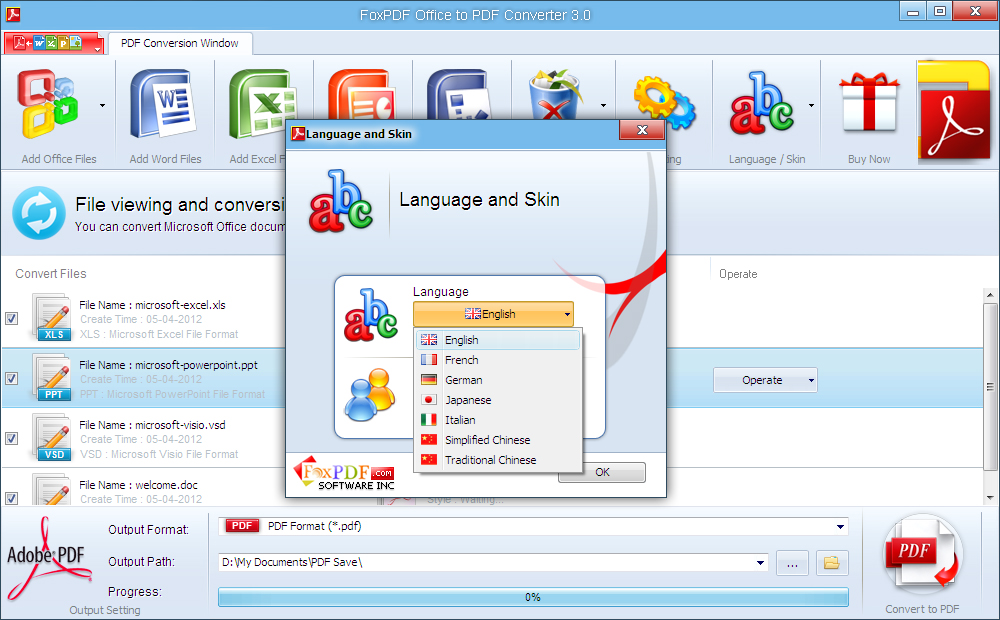Viewport: 1000px width, 620px height.
Task: Select French from the language list
Action: click(x=498, y=360)
